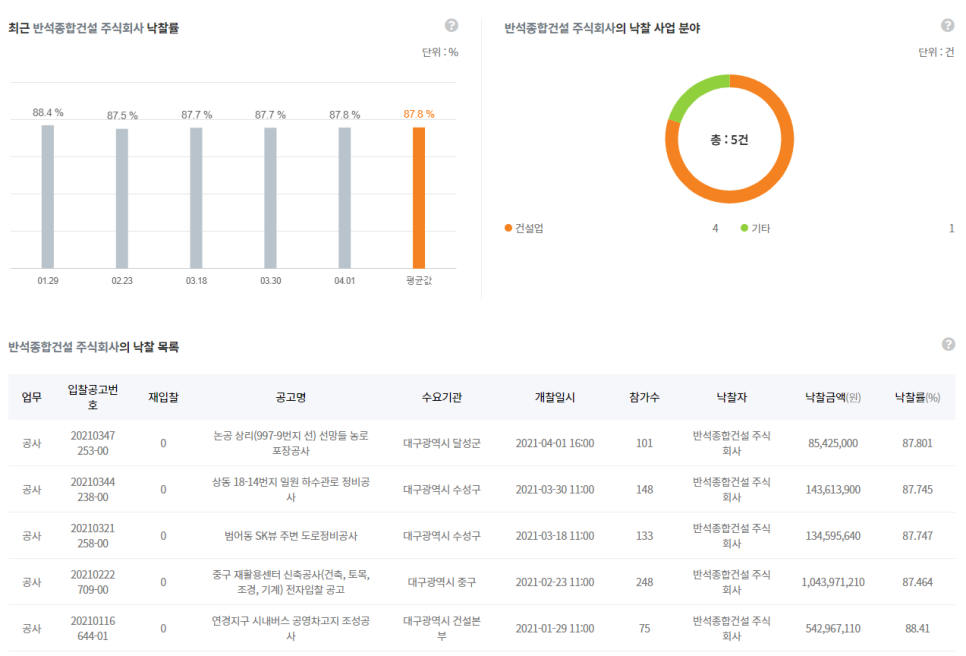966x656 pixels.
Task: Sort by 수요기관 column header
Action: click(x=442, y=397)
